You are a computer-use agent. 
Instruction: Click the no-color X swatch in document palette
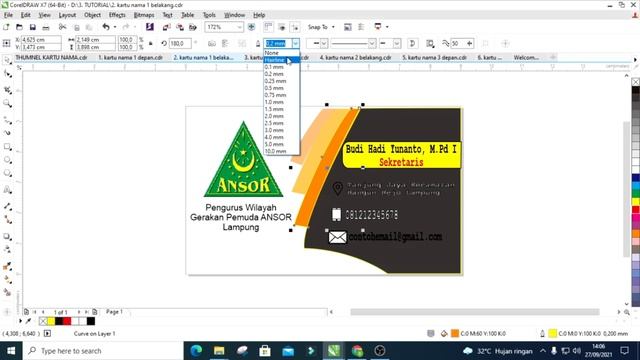pyautogui.click(x=43, y=321)
